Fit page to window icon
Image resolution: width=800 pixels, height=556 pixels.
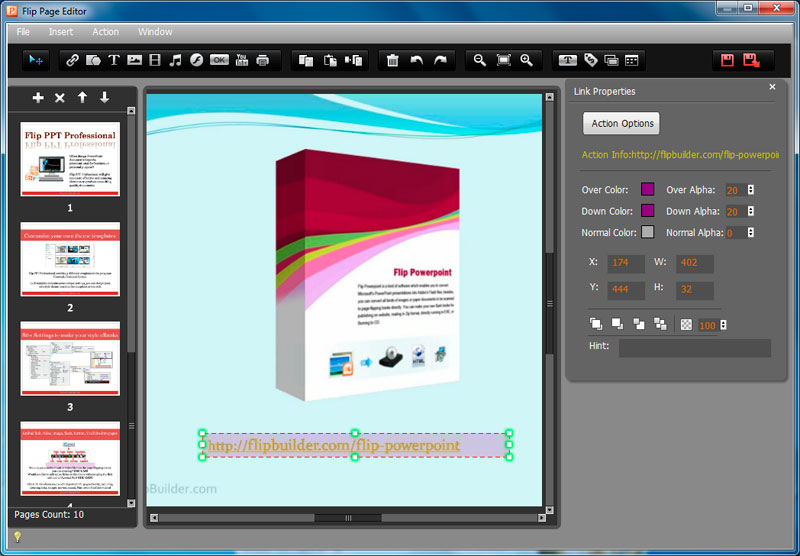[504, 60]
